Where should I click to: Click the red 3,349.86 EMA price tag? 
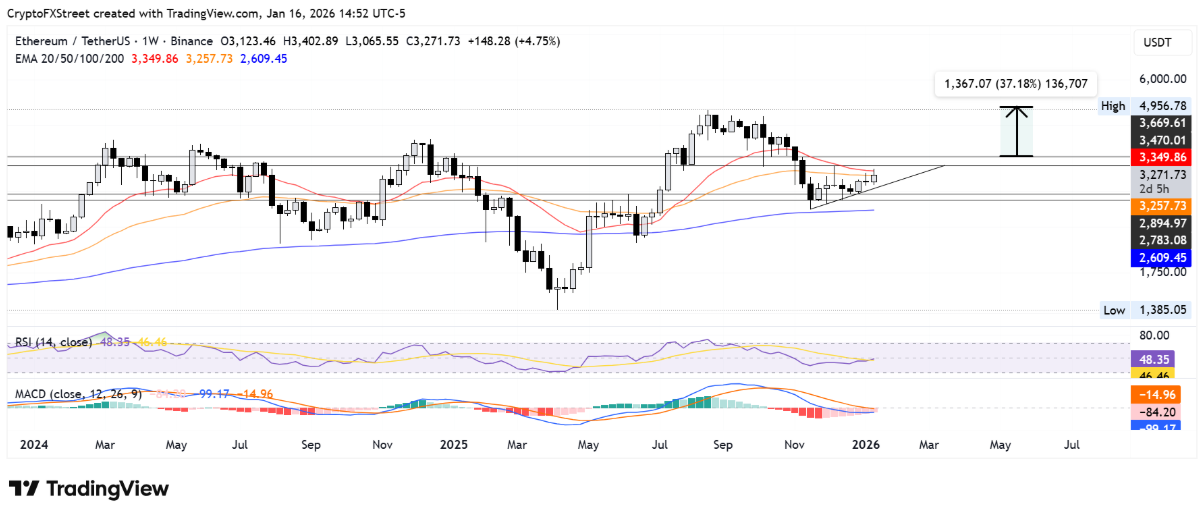[1160, 157]
